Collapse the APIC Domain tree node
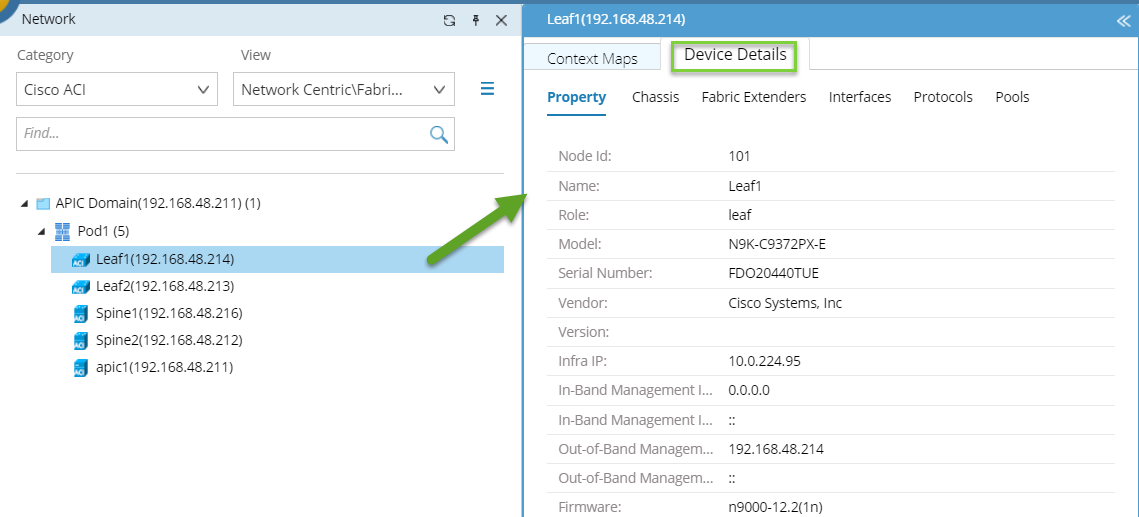 25,204
